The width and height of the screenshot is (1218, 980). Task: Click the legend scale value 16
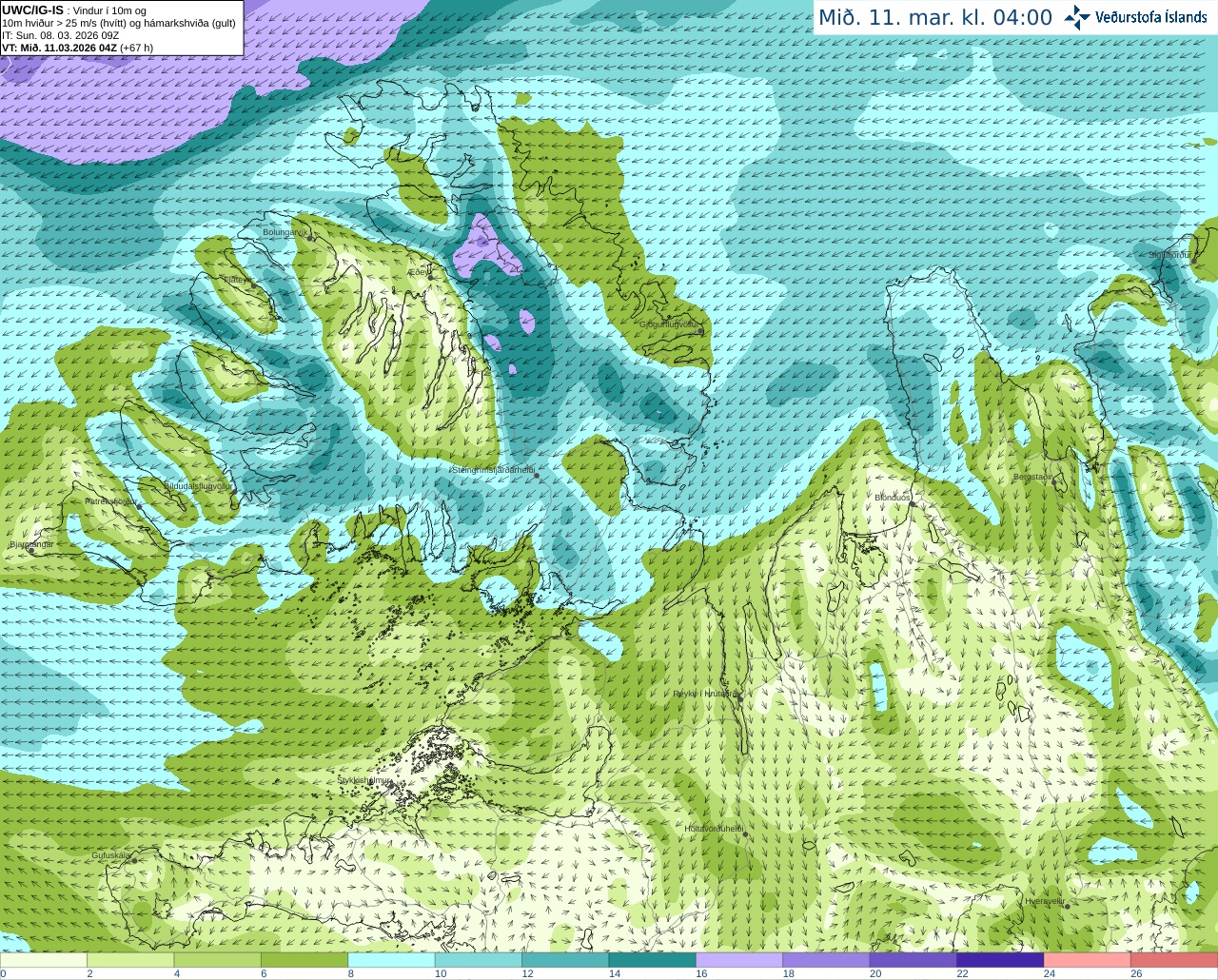click(701, 973)
